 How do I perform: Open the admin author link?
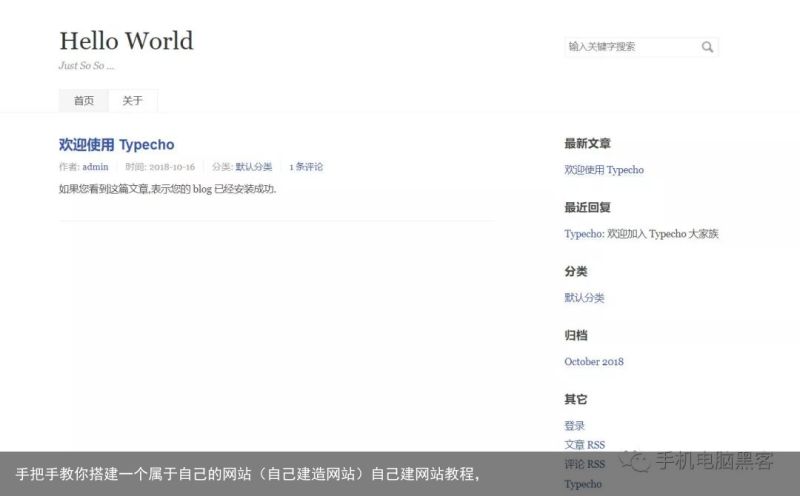(95, 167)
